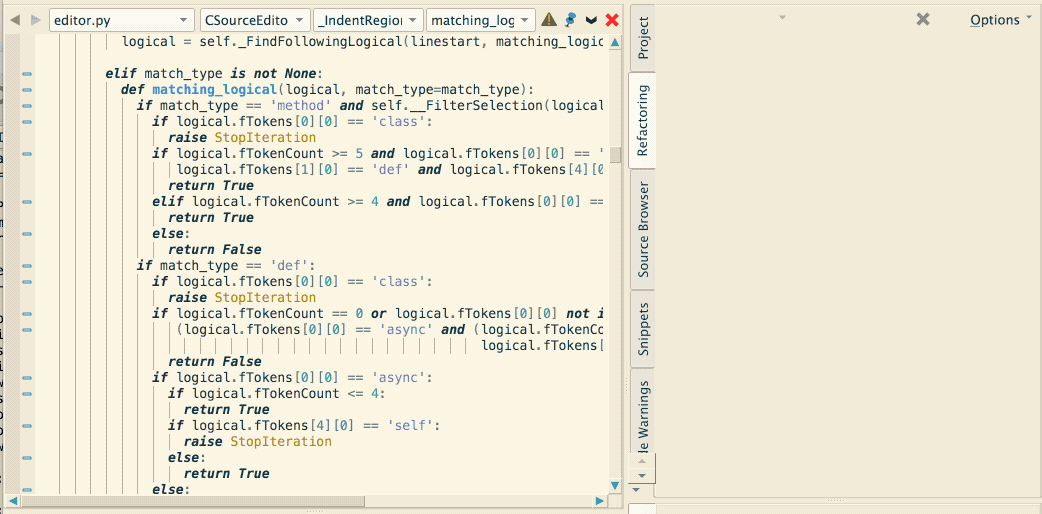This screenshot has width=1042, height=514.
Task: Collapse fold marker beside 'def matching_logical' line
Action: (x=27, y=90)
